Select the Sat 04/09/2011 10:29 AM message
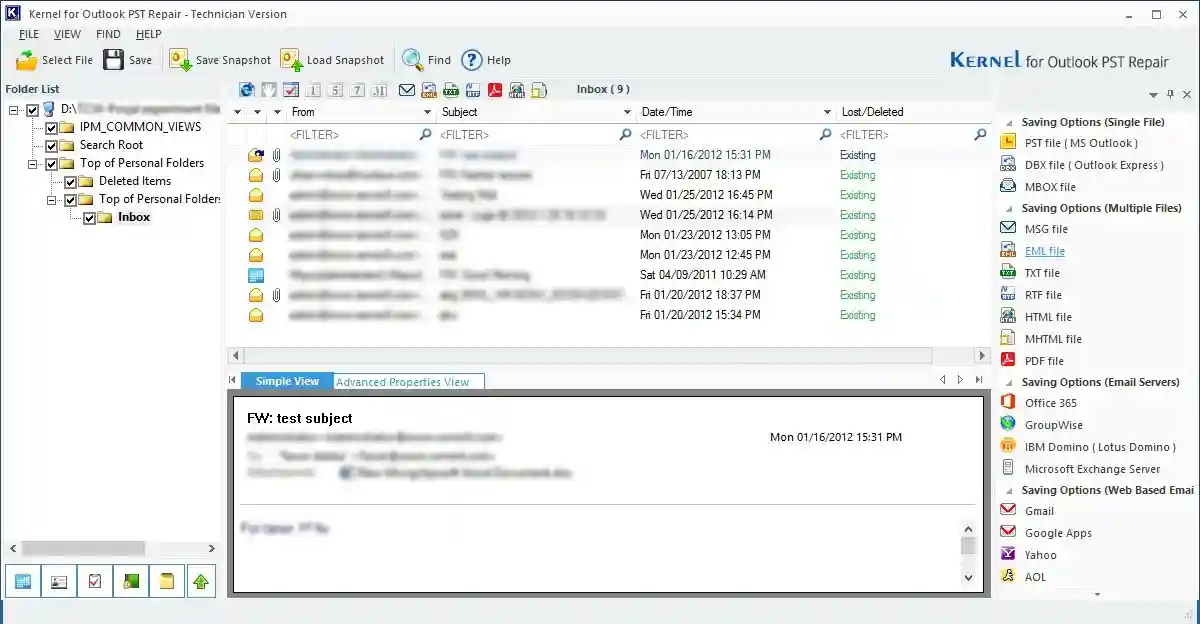The width and height of the screenshot is (1200, 624). coord(608,275)
